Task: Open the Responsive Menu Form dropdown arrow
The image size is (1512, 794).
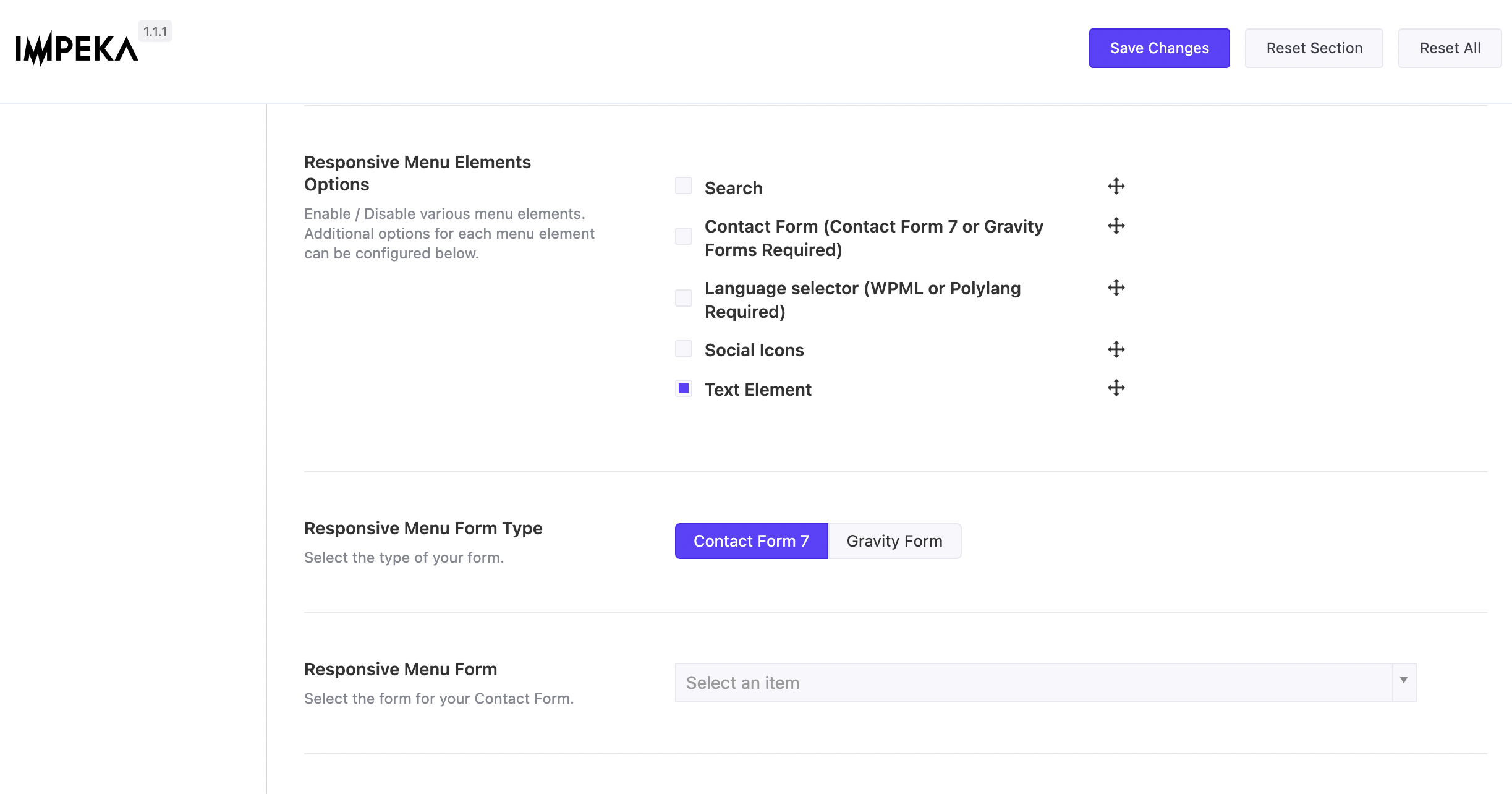Action: [x=1404, y=681]
